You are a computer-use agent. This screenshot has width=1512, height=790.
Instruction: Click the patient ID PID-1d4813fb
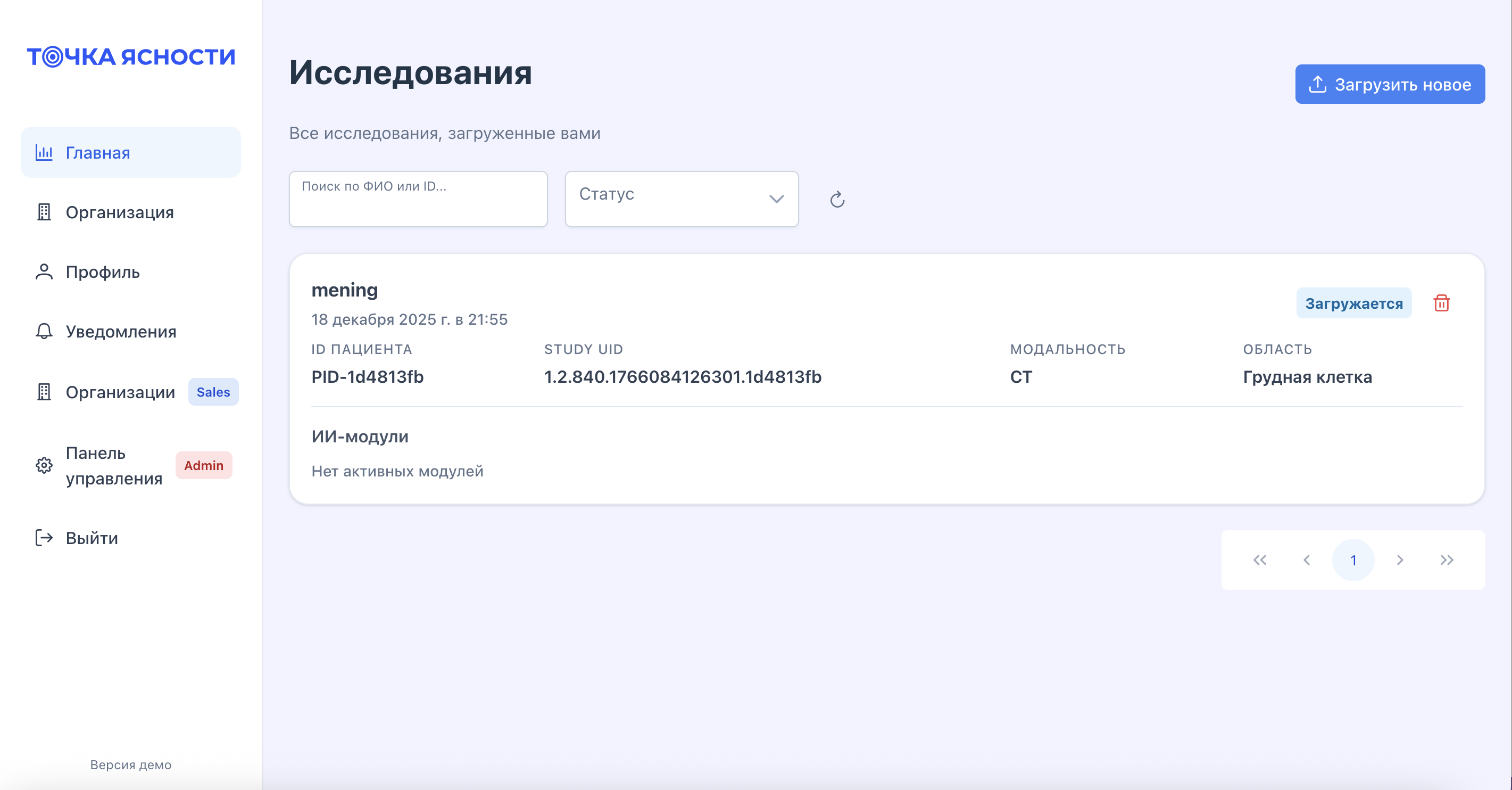click(x=368, y=376)
